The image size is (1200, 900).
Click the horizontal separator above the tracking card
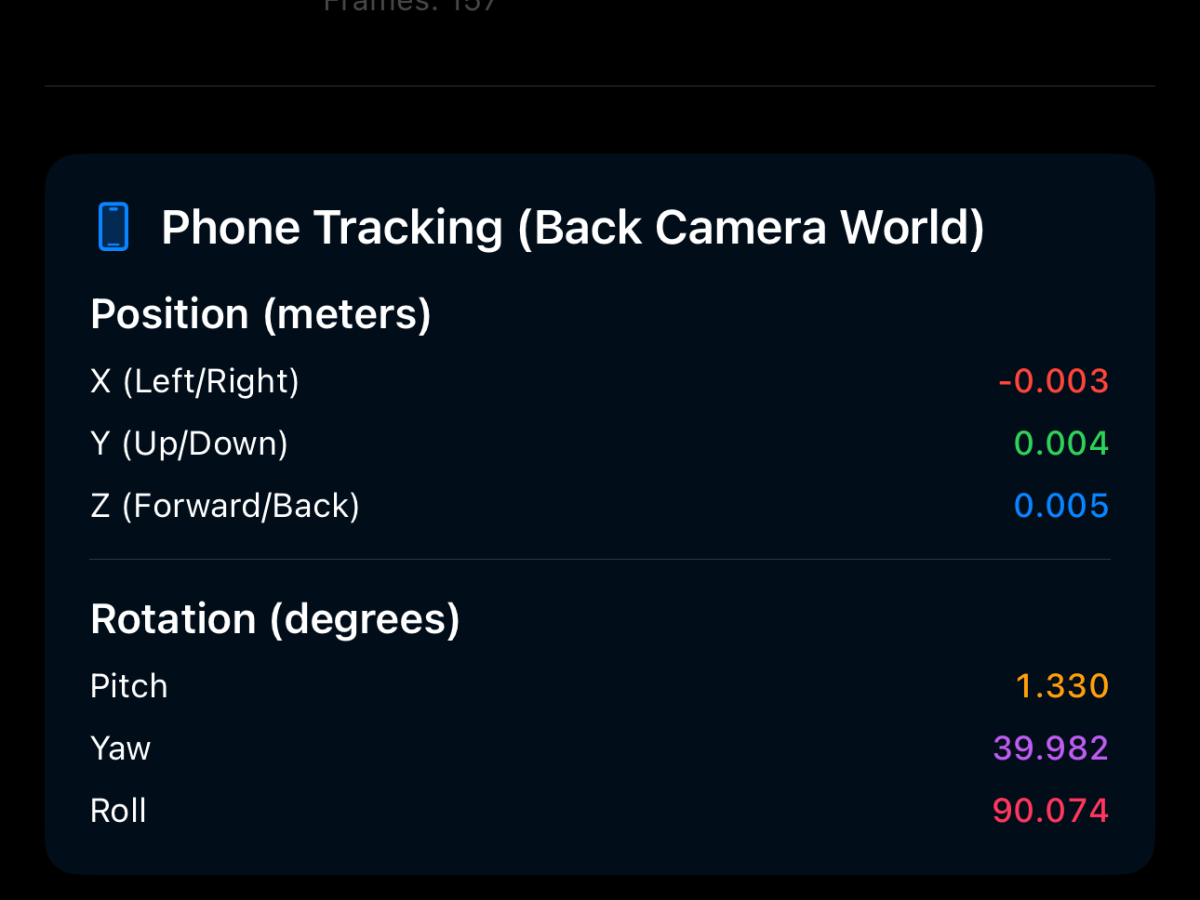click(x=600, y=86)
